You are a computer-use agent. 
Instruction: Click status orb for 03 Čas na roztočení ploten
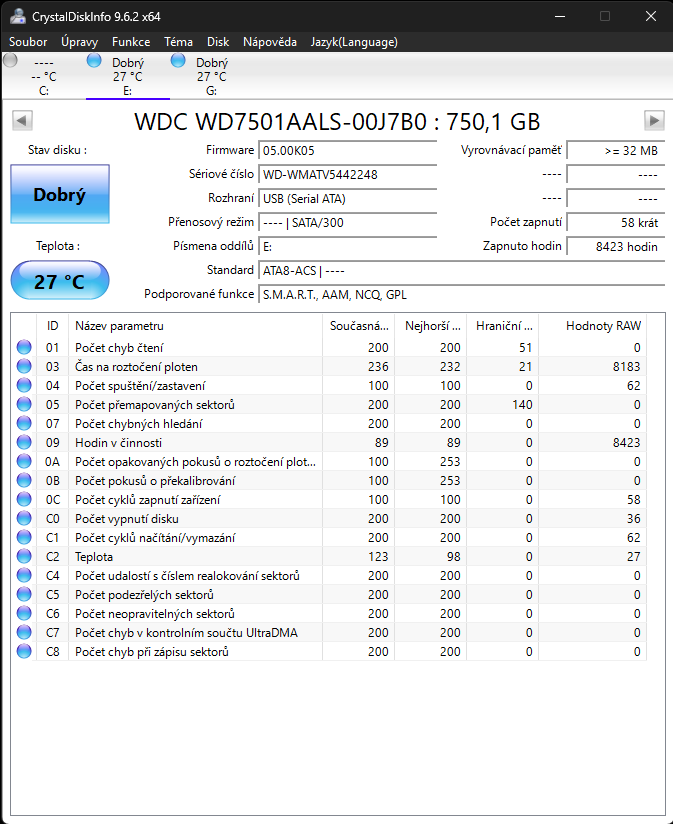click(24, 366)
